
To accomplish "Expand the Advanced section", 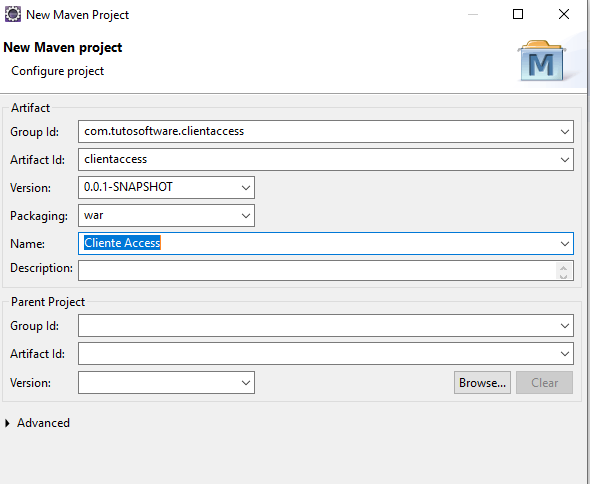I will [8, 423].
